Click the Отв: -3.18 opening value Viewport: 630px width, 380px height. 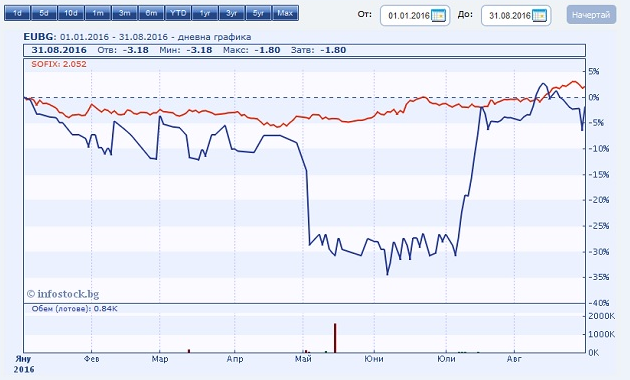point(123,50)
